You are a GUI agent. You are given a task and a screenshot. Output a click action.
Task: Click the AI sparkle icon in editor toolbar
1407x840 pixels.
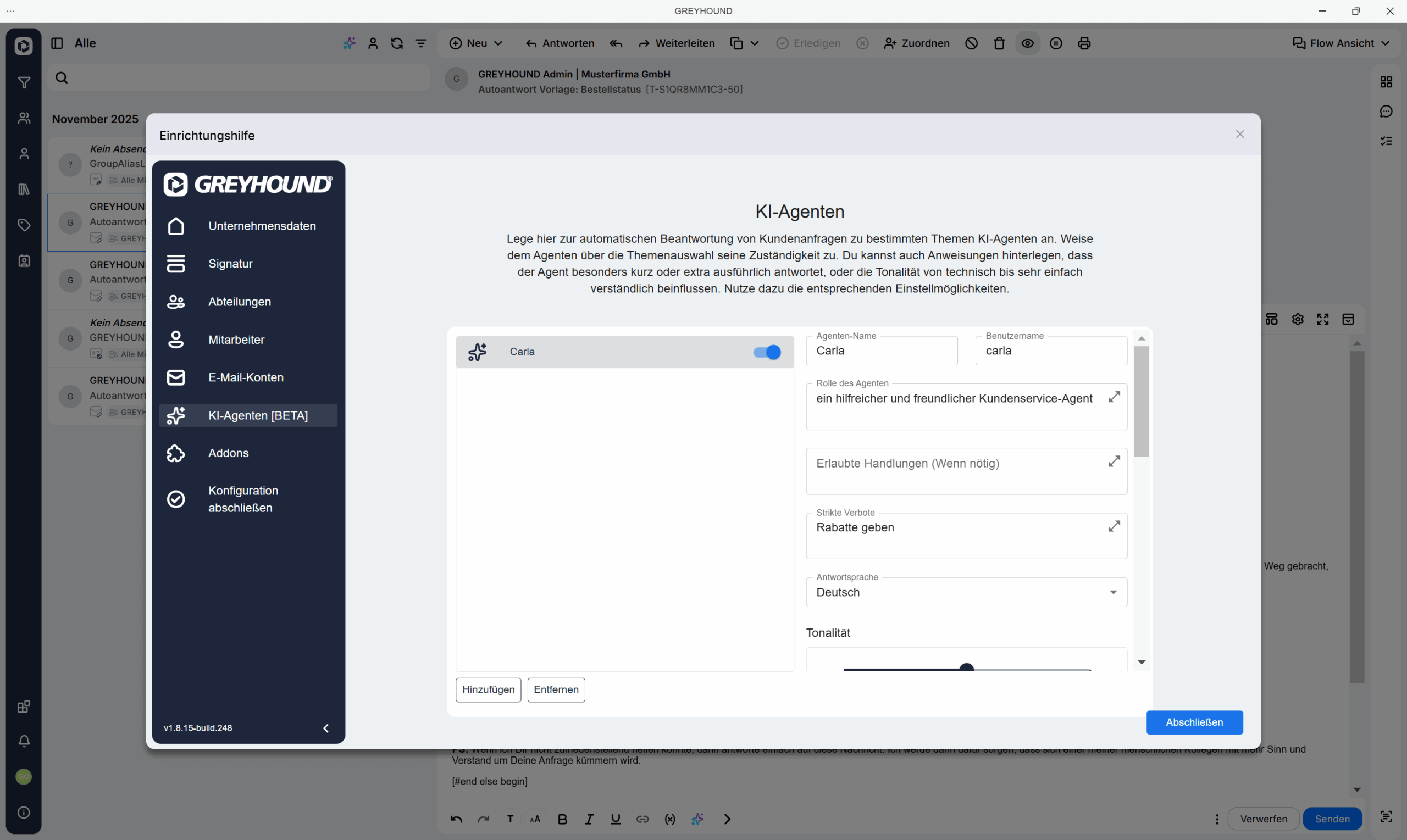697,819
